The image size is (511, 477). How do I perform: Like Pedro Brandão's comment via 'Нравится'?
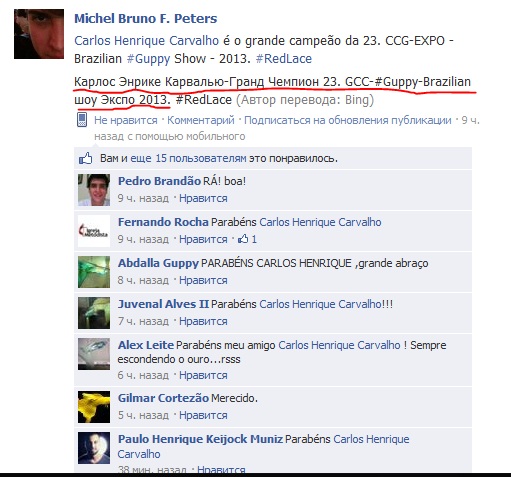point(203,198)
